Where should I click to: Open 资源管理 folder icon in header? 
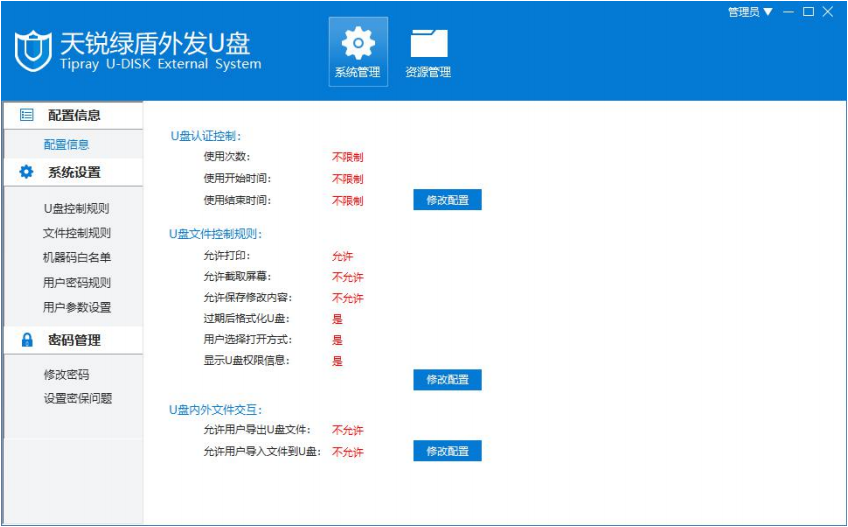pos(428,52)
